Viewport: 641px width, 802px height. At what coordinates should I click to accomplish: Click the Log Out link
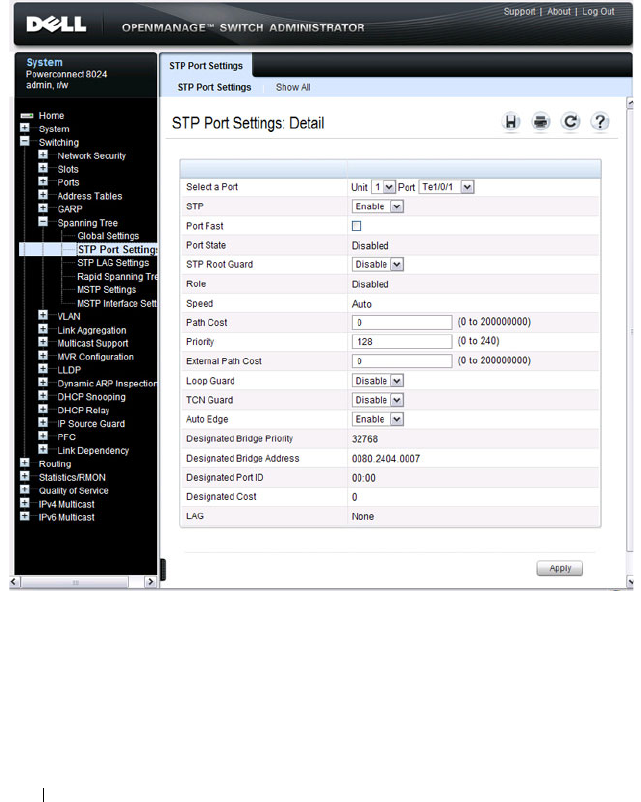point(598,11)
